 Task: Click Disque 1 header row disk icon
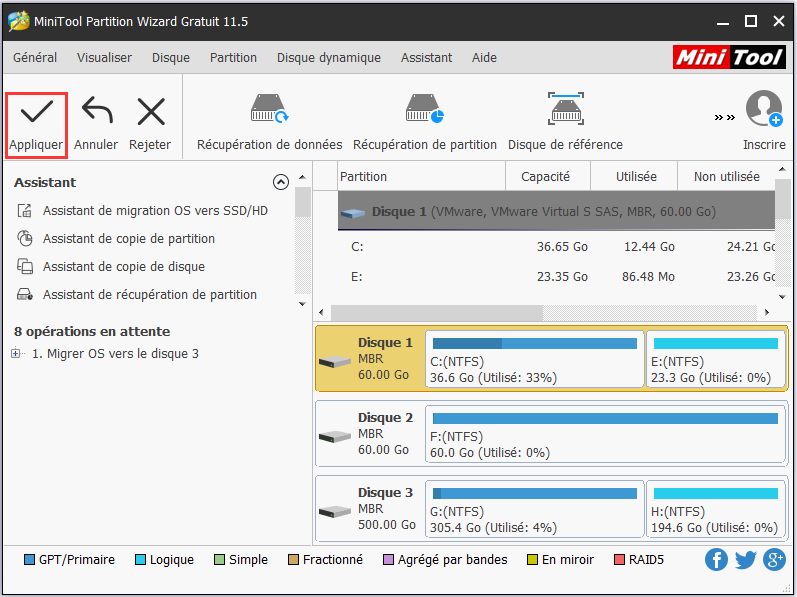353,212
